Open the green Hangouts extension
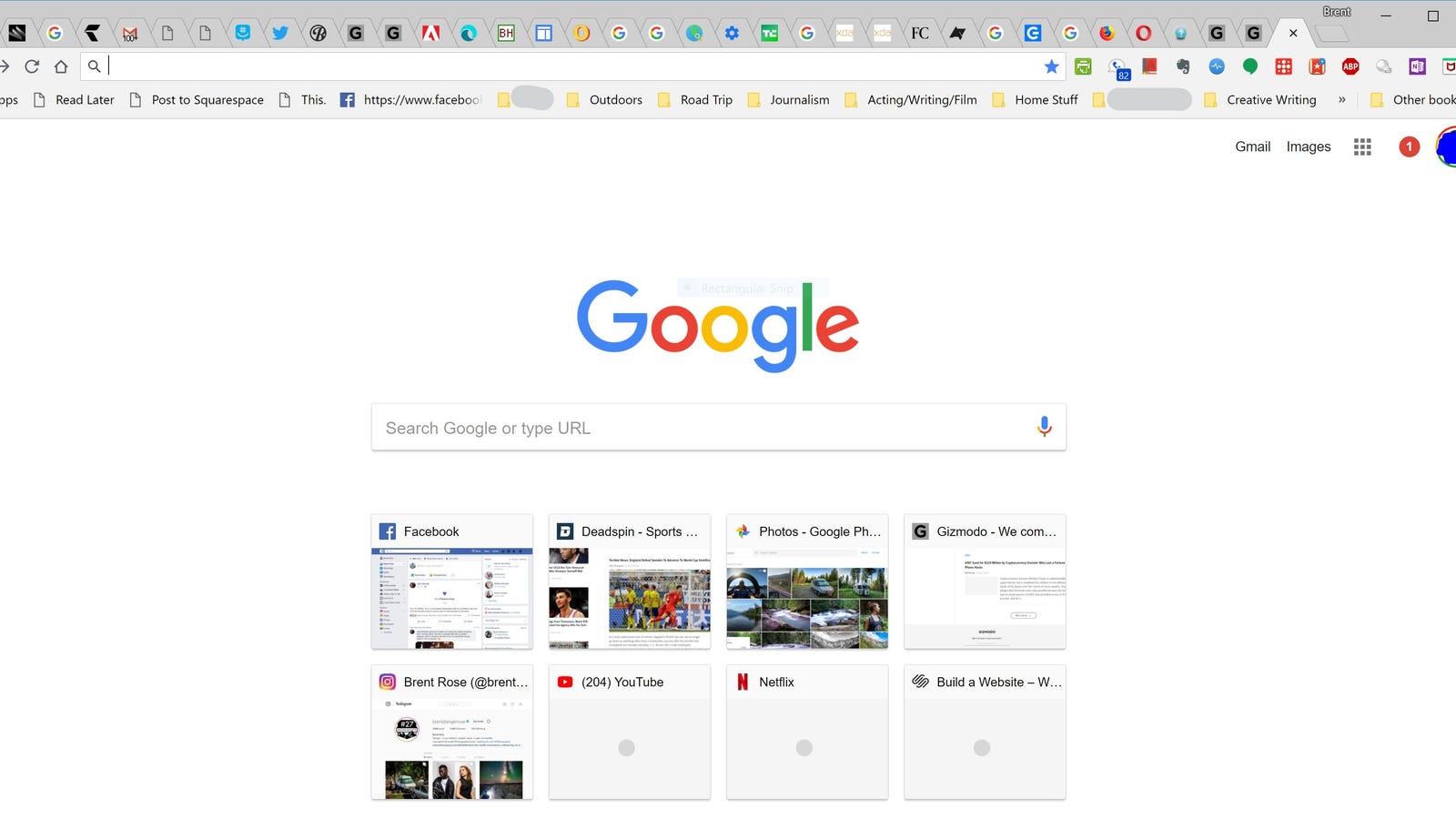 click(1250, 66)
